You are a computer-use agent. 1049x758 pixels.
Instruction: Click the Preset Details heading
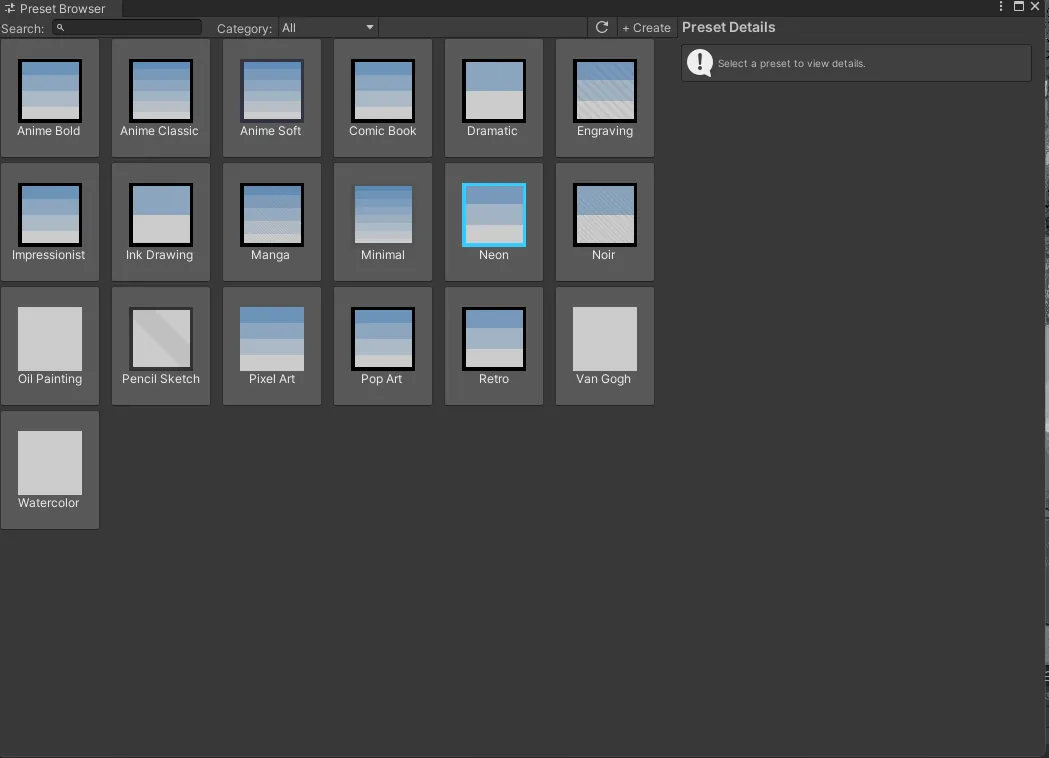point(729,27)
